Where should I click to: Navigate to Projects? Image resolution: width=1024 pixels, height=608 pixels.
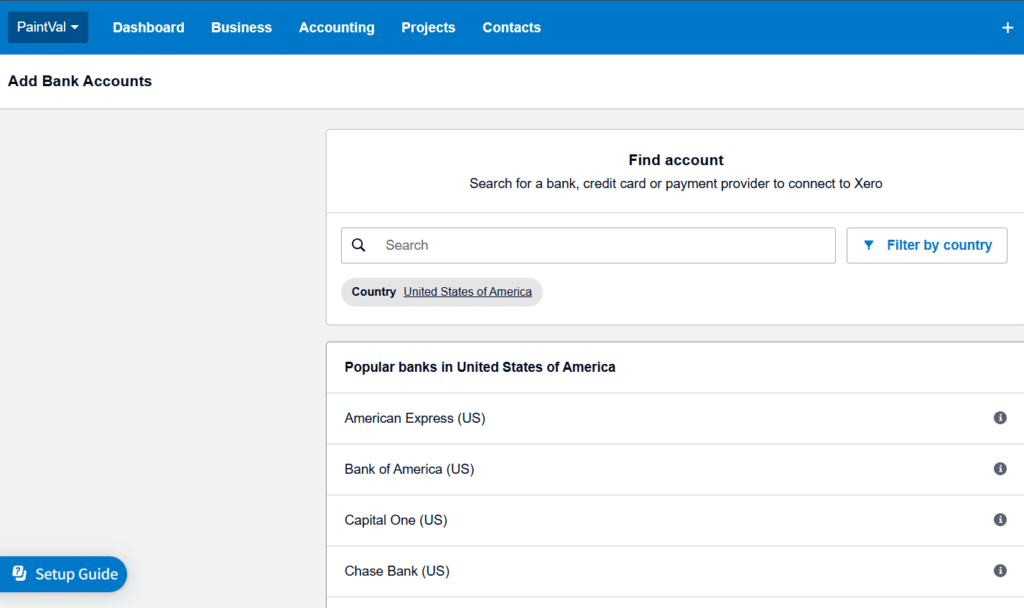(x=428, y=27)
